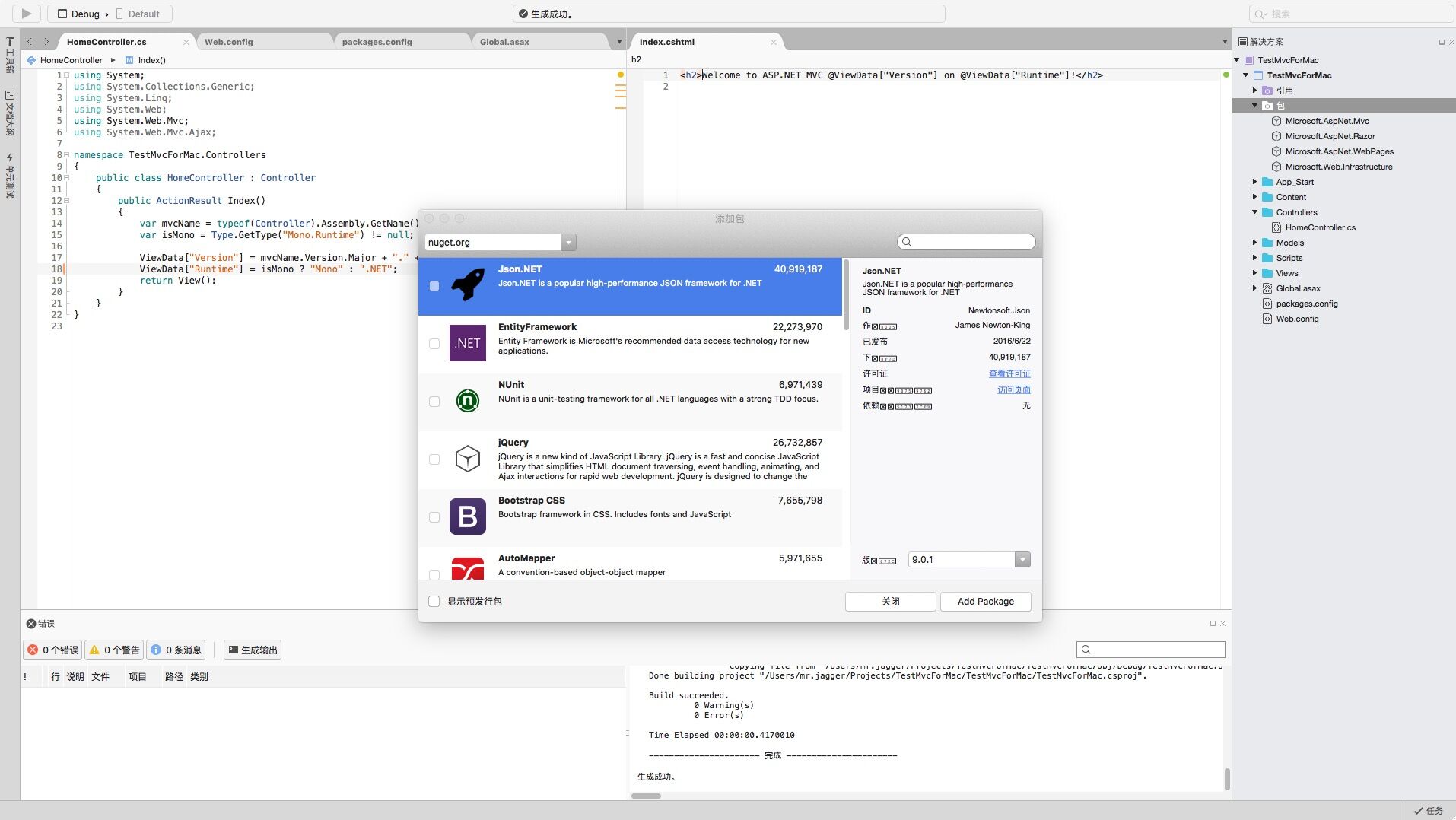1456x820 pixels.
Task: Toggle the AutoMapper package checkbox
Action: coord(434,574)
